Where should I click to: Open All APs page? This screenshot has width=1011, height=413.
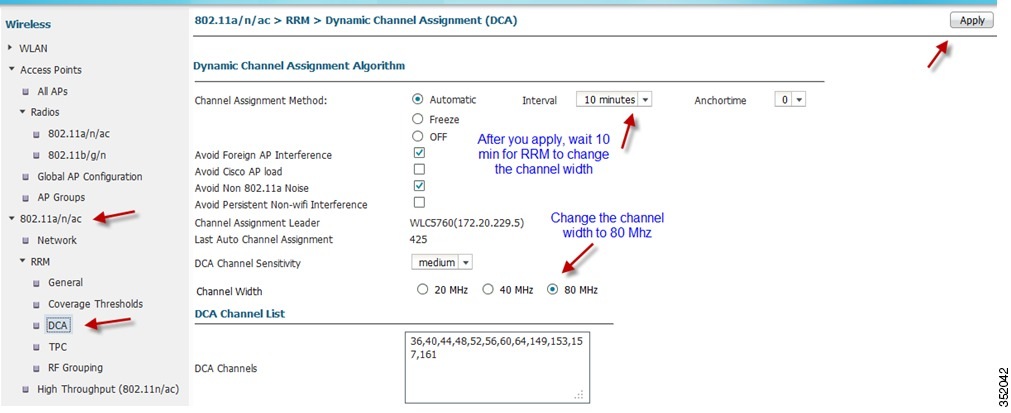coord(52,91)
